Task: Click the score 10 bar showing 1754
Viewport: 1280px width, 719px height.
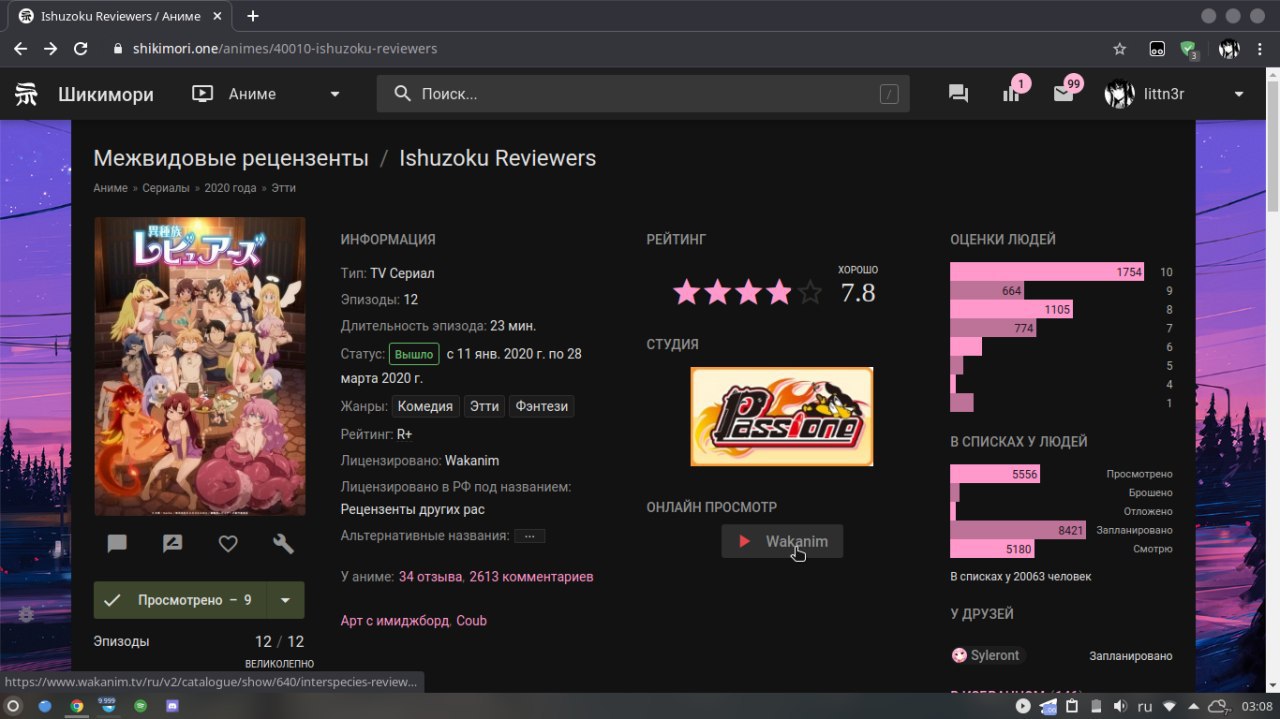Action: pos(1047,272)
